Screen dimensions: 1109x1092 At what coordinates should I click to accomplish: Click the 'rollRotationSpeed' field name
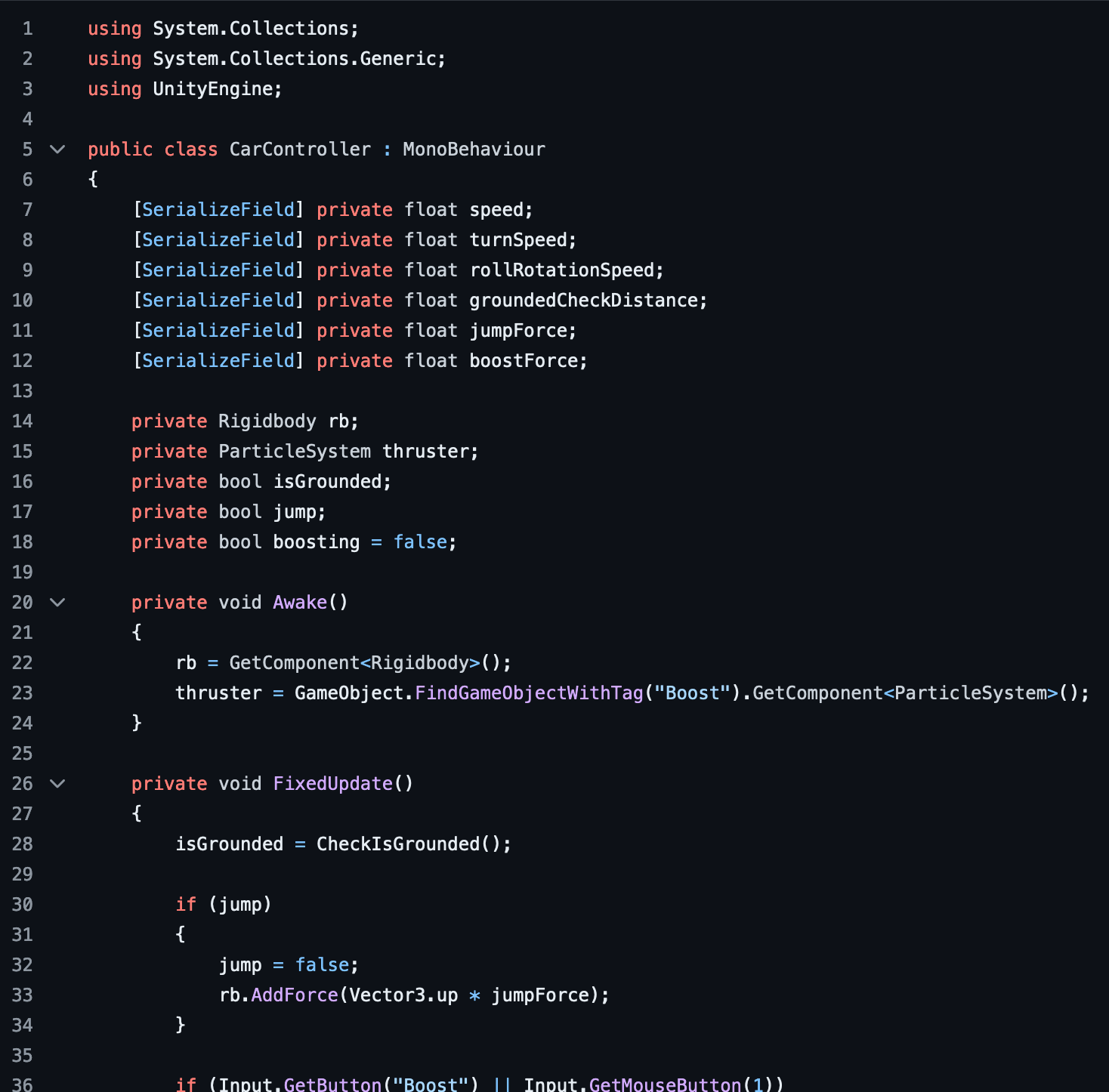562,270
